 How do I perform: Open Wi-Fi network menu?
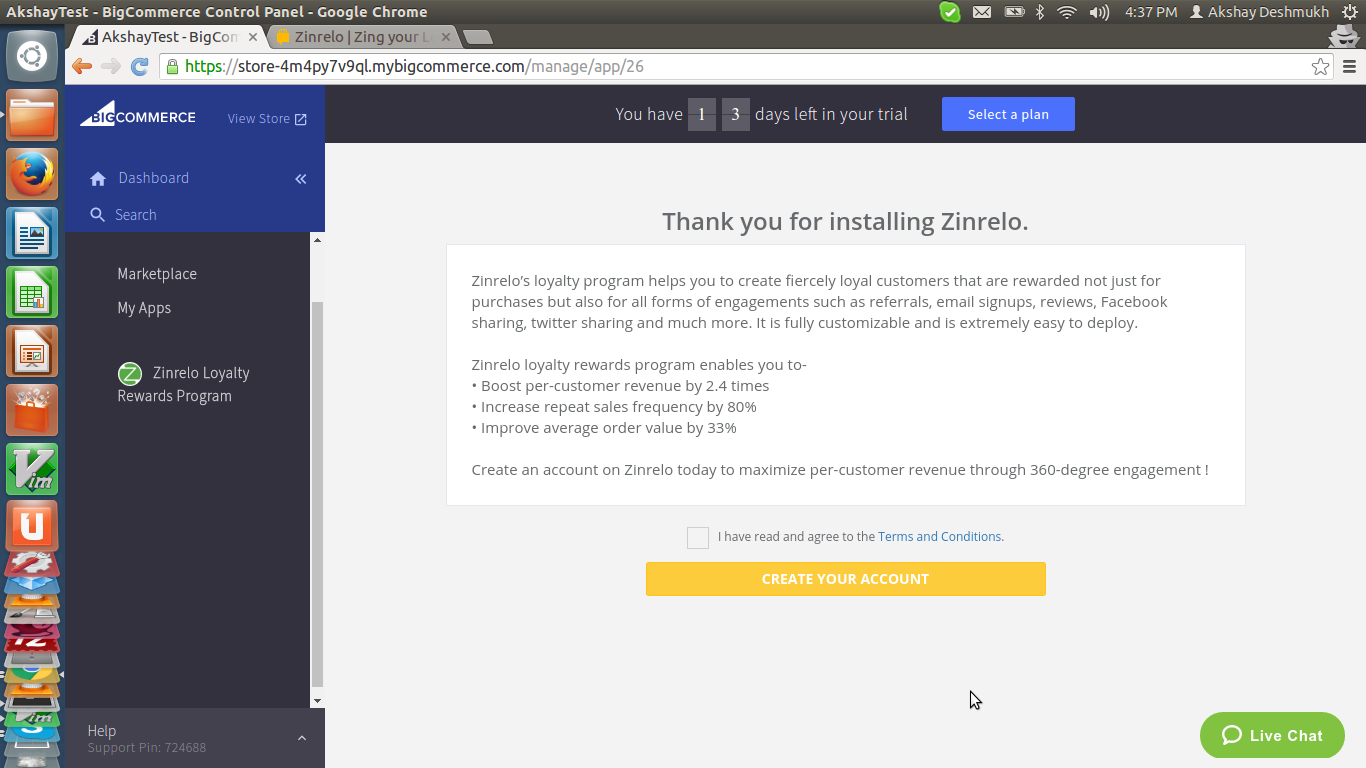[x=1067, y=12]
